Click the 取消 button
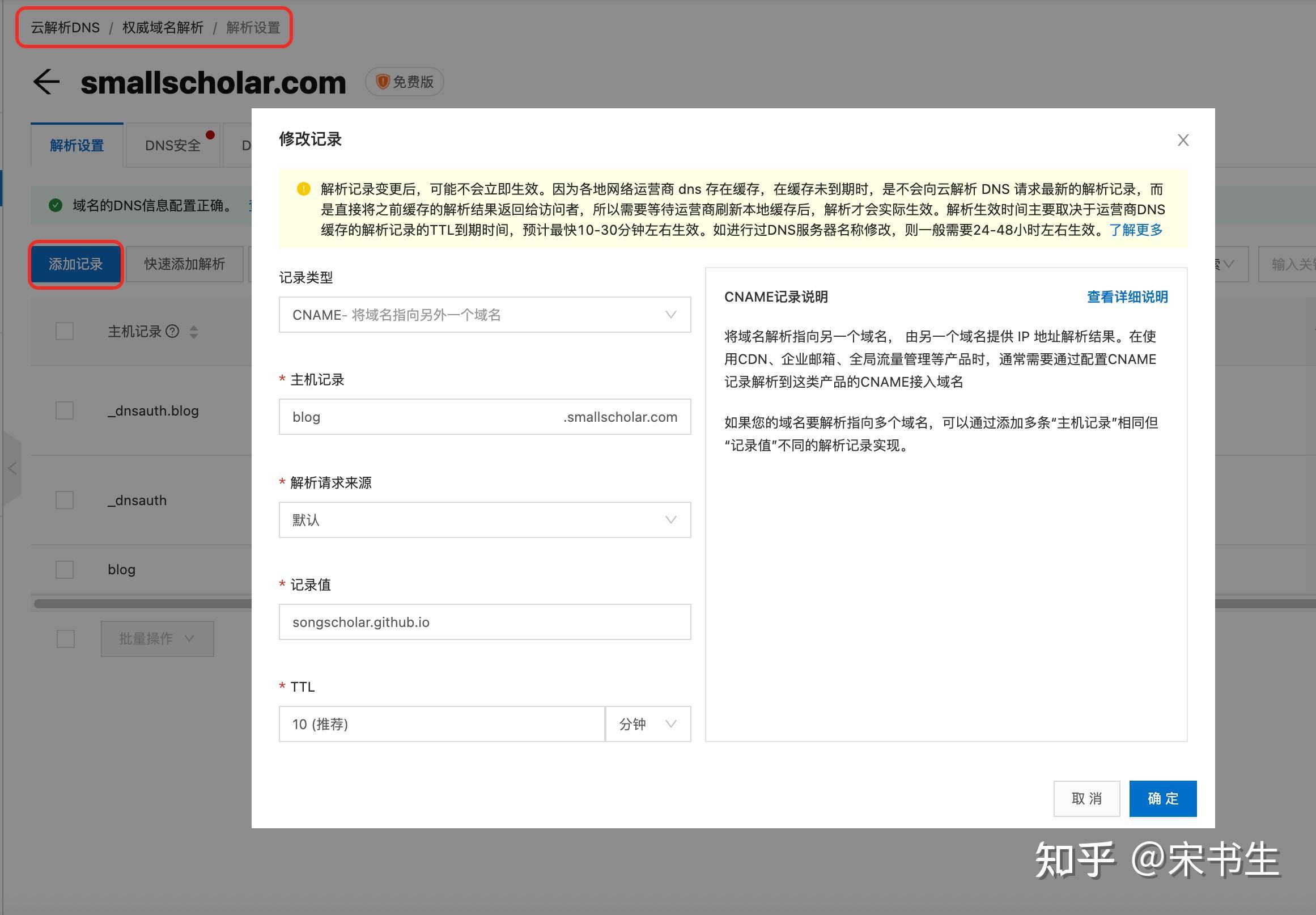 click(x=1086, y=799)
